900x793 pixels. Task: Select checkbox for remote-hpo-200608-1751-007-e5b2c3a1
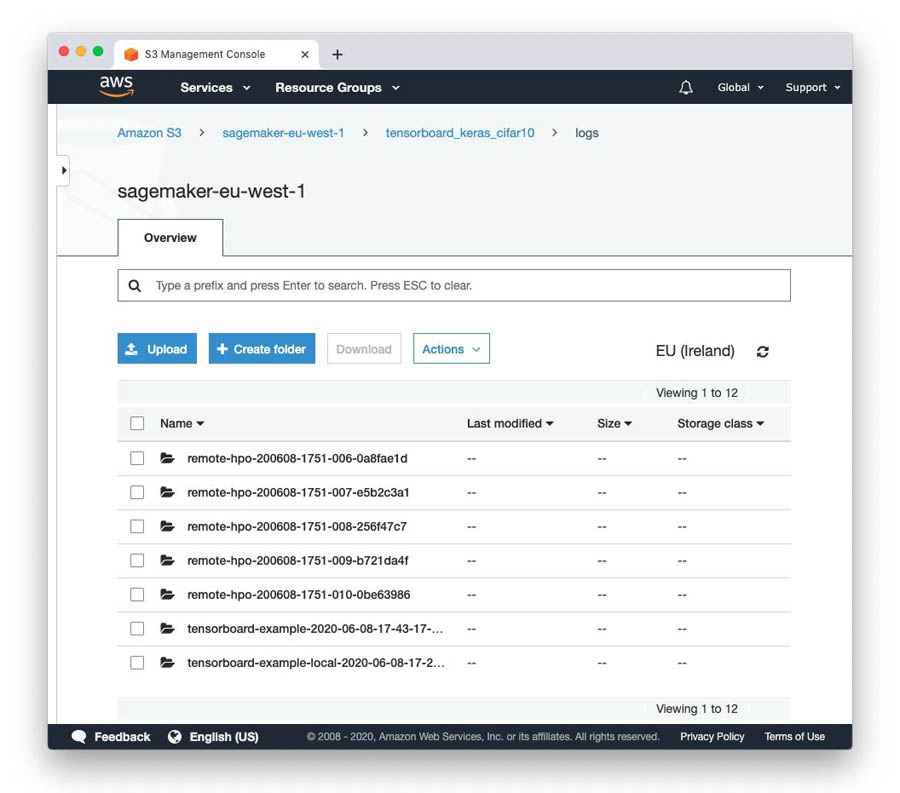click(137, 492)
